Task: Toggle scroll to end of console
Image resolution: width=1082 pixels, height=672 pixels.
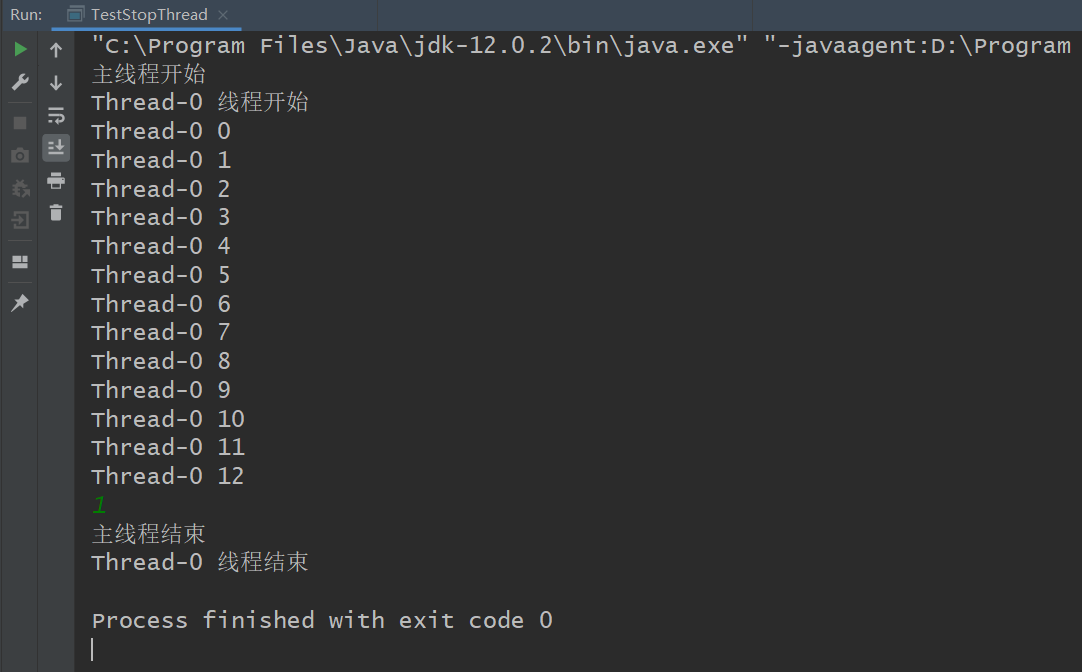Action: click(56, 148)
